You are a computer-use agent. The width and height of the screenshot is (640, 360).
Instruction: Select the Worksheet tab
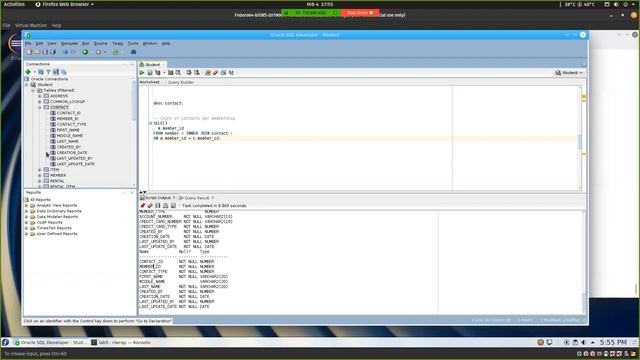[150, 82]
